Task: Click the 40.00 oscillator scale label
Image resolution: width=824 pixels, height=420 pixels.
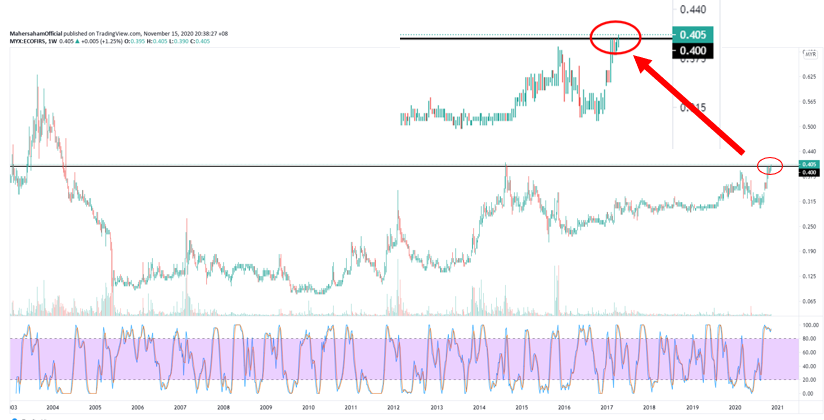Action: 807,366
